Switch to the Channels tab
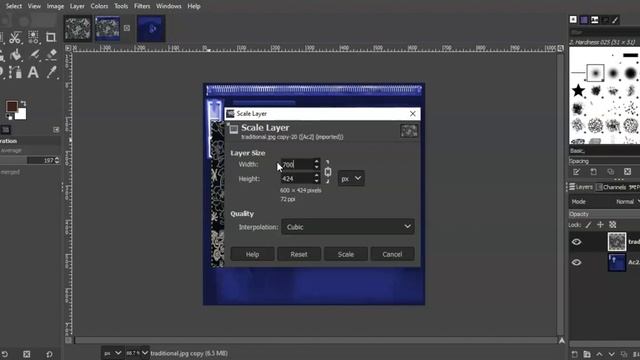 pyautogui.click(x=611, y=187)
